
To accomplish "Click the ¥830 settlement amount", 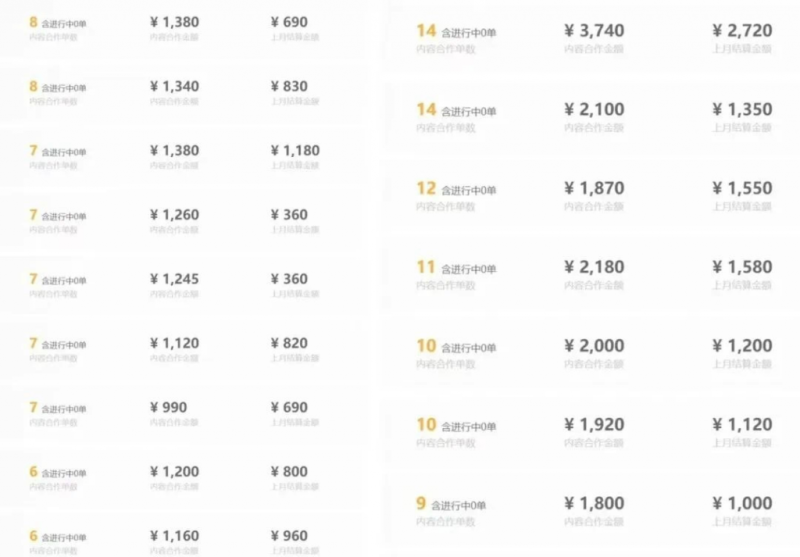I will pos(289,86).
